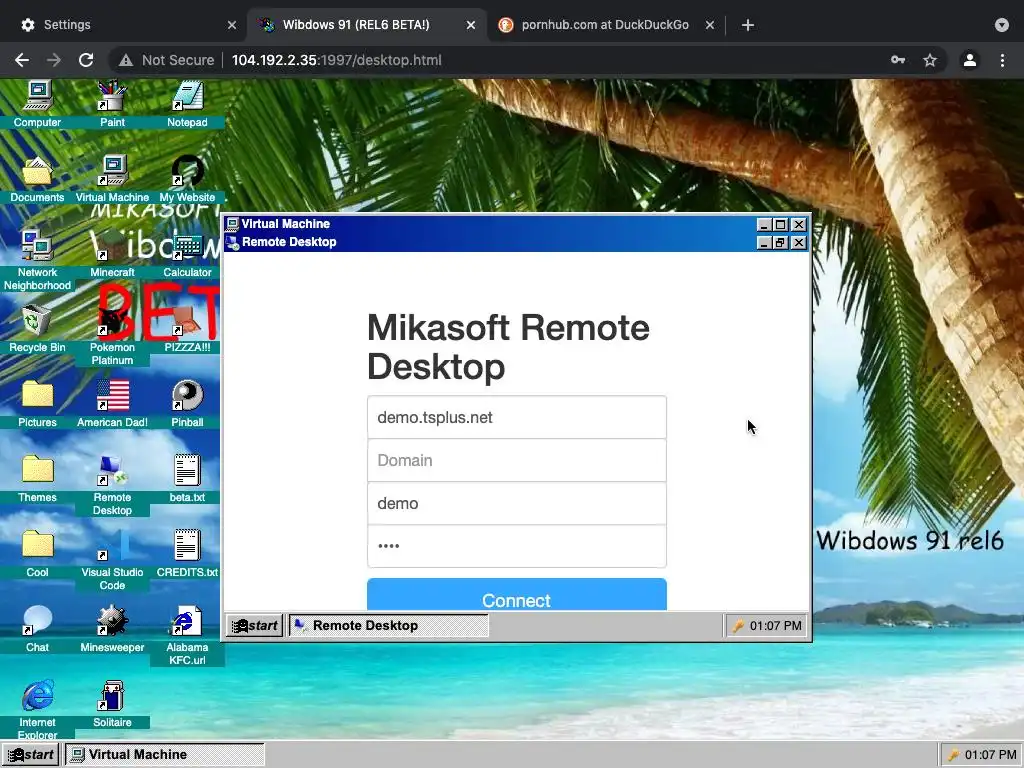Image resolution: width=1024 pixels, height=768 pixels.
Task: Open the Pictures folder
Action: click(x=37, y=404)
